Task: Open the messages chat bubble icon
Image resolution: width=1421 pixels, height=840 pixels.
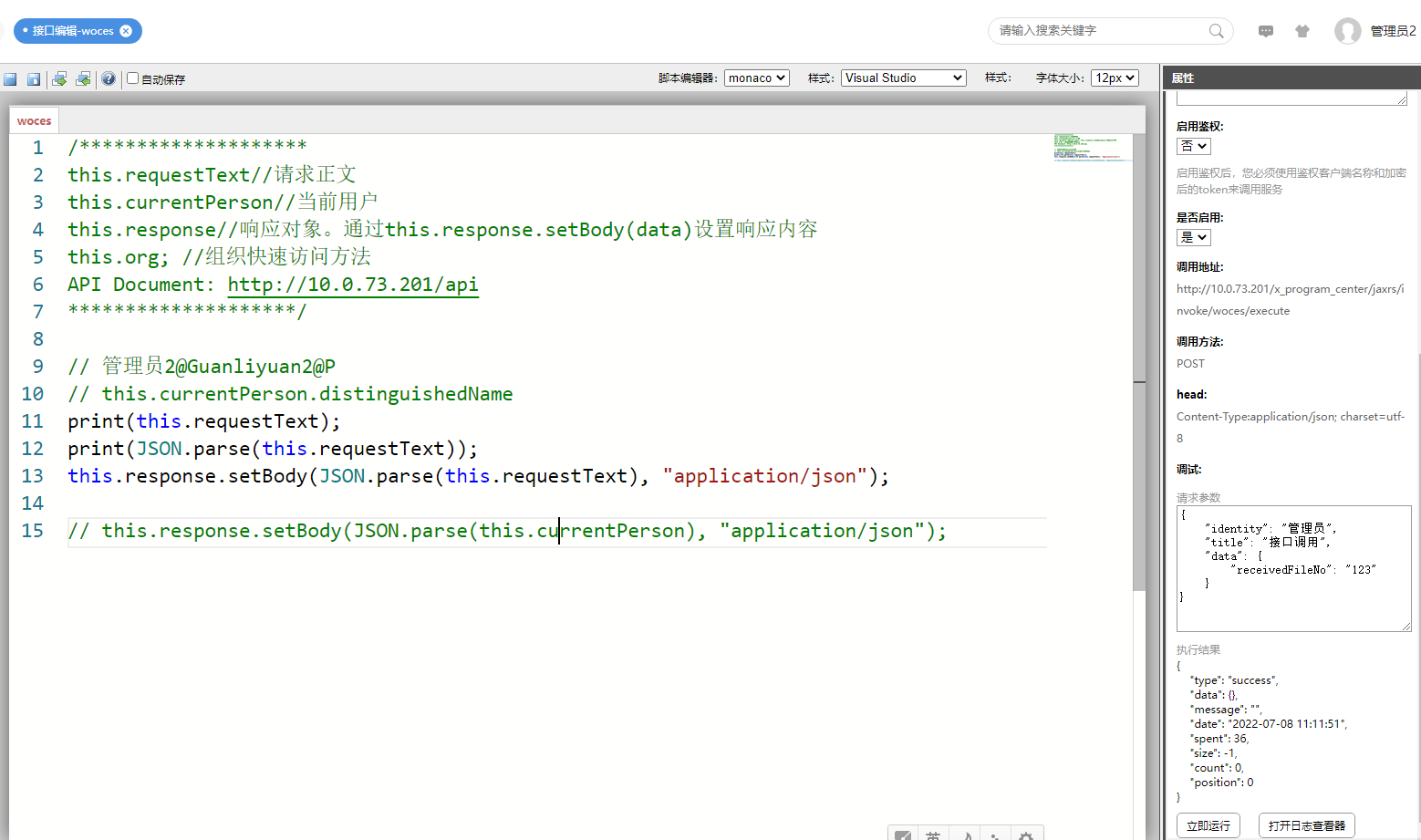Action: tap(1266, 31)
